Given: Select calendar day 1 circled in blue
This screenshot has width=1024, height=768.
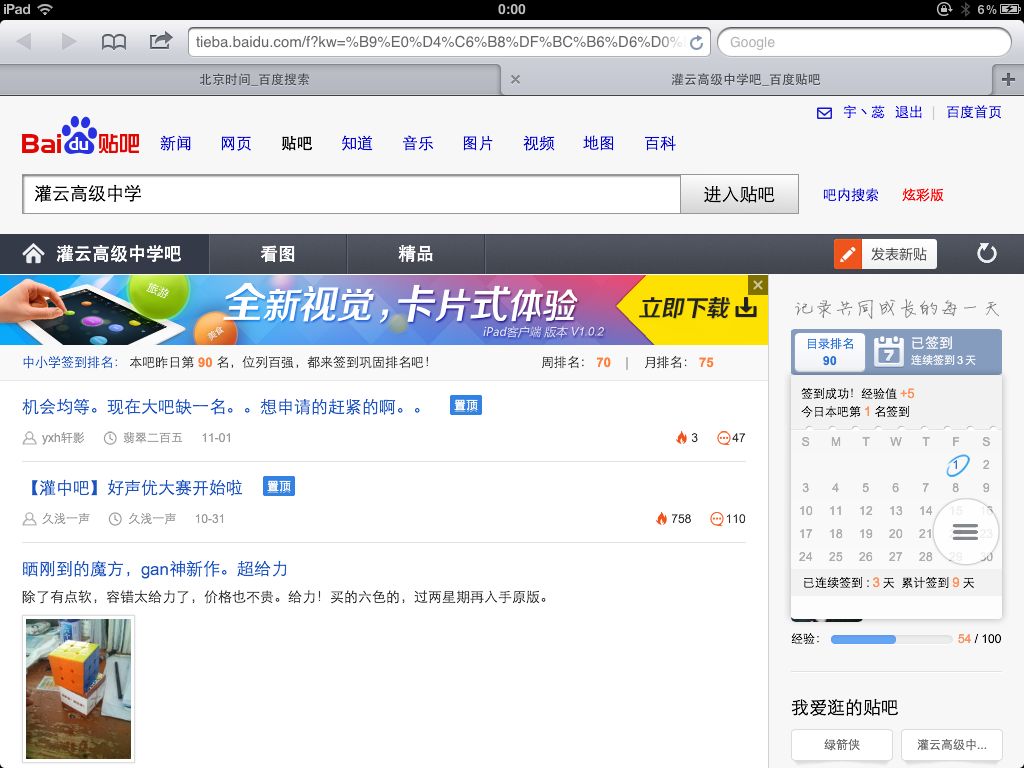Looking at the screenshot, I should point(957,464).
